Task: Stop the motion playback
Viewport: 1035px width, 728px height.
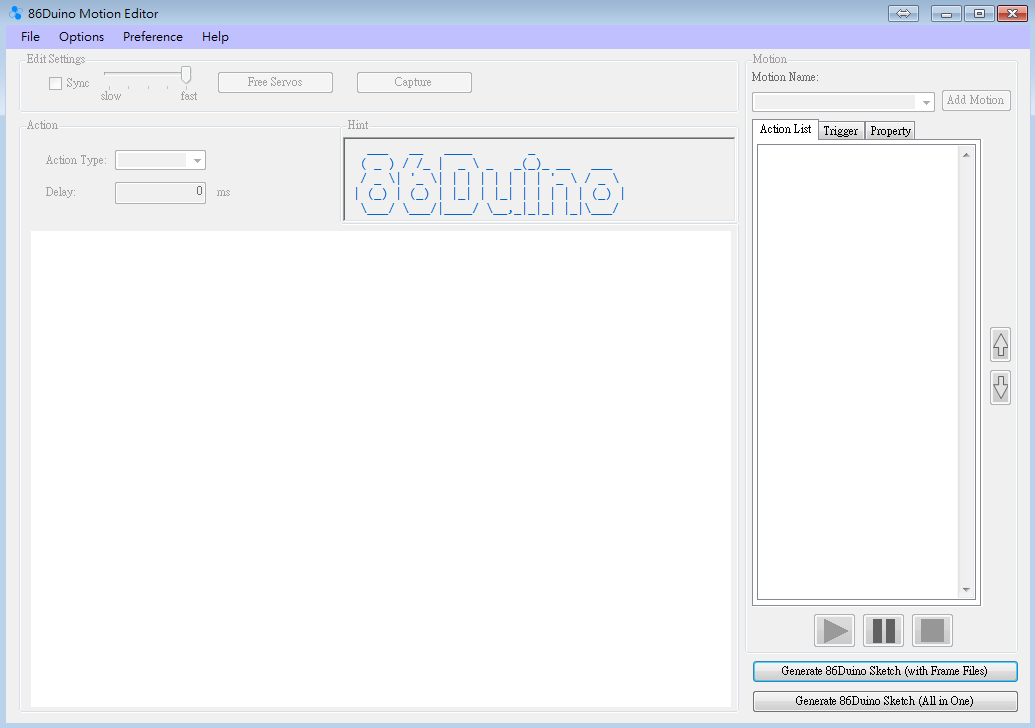Action: [932, 630]
